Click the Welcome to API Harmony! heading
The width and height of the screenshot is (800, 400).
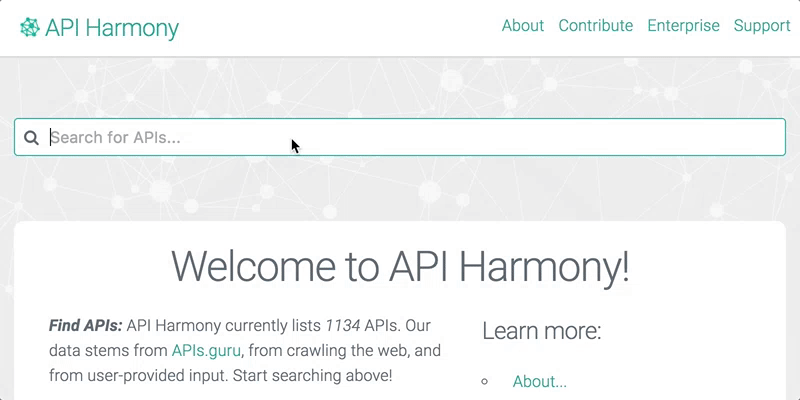point(400,266)
